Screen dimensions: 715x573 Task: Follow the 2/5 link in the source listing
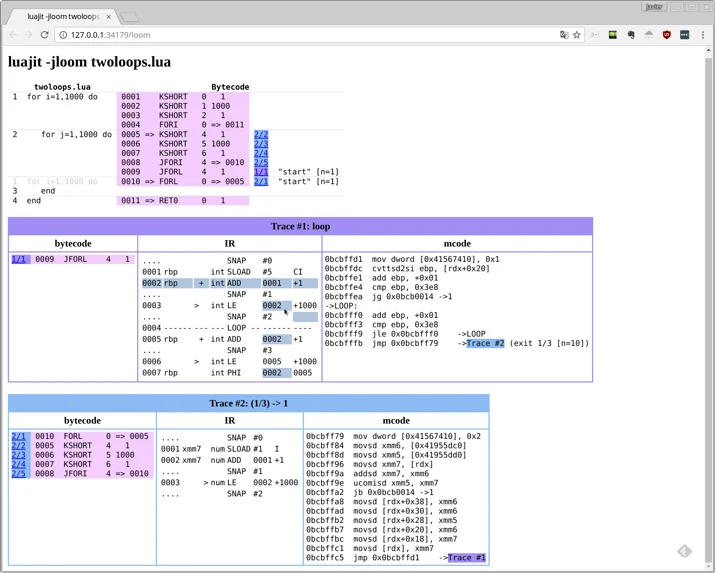tap(261, 162)
